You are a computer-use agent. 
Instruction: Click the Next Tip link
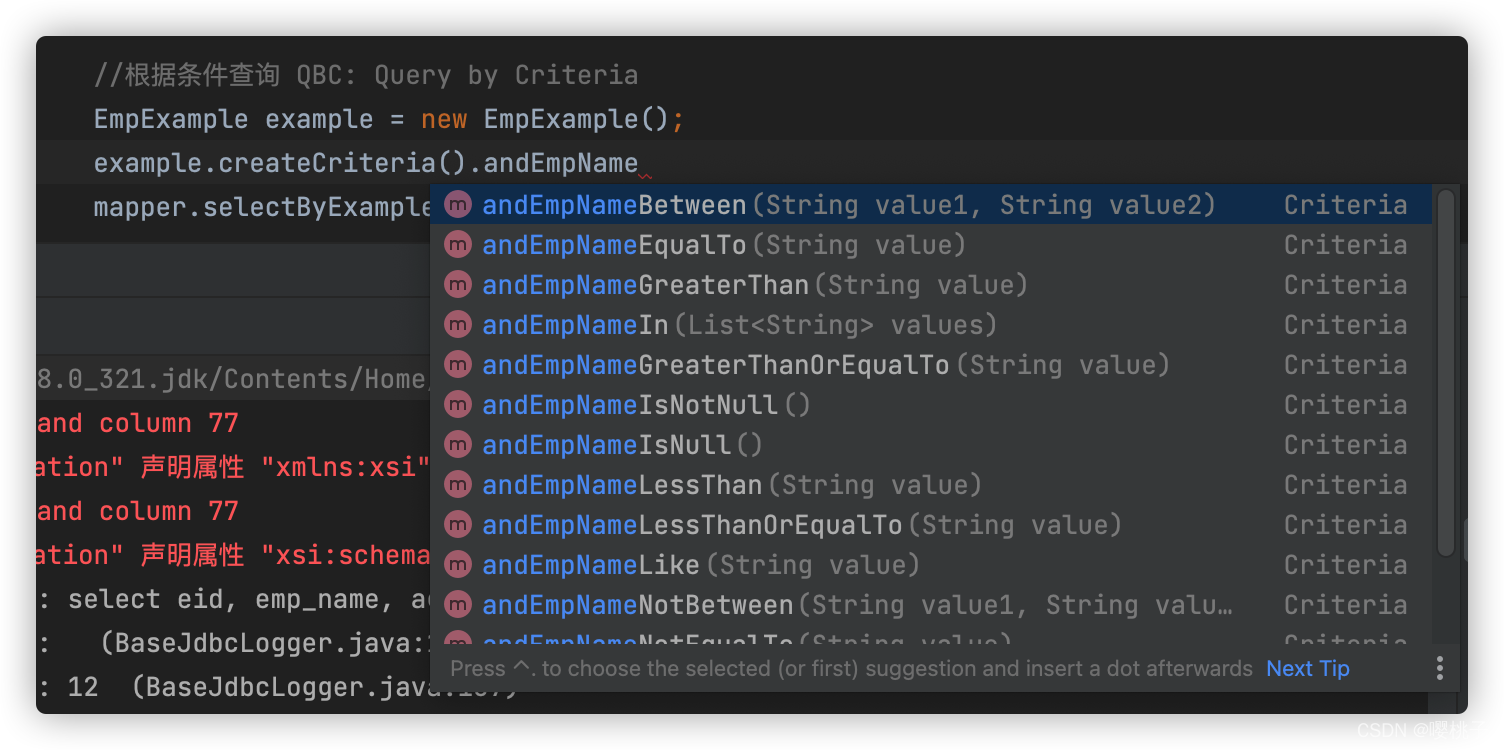tap(1307, 668)
